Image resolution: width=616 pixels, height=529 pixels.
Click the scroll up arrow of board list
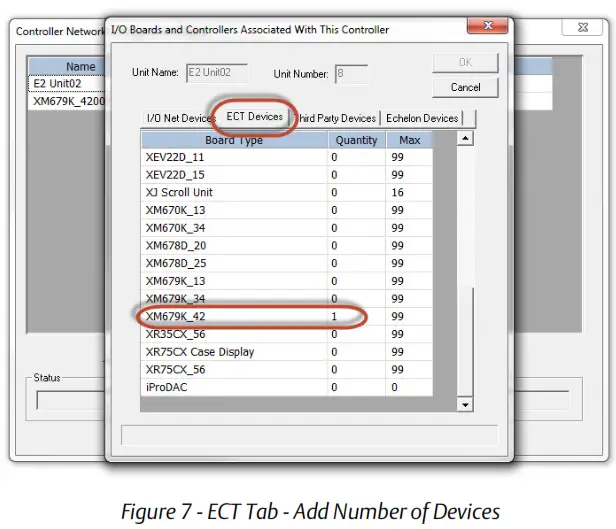465,138
